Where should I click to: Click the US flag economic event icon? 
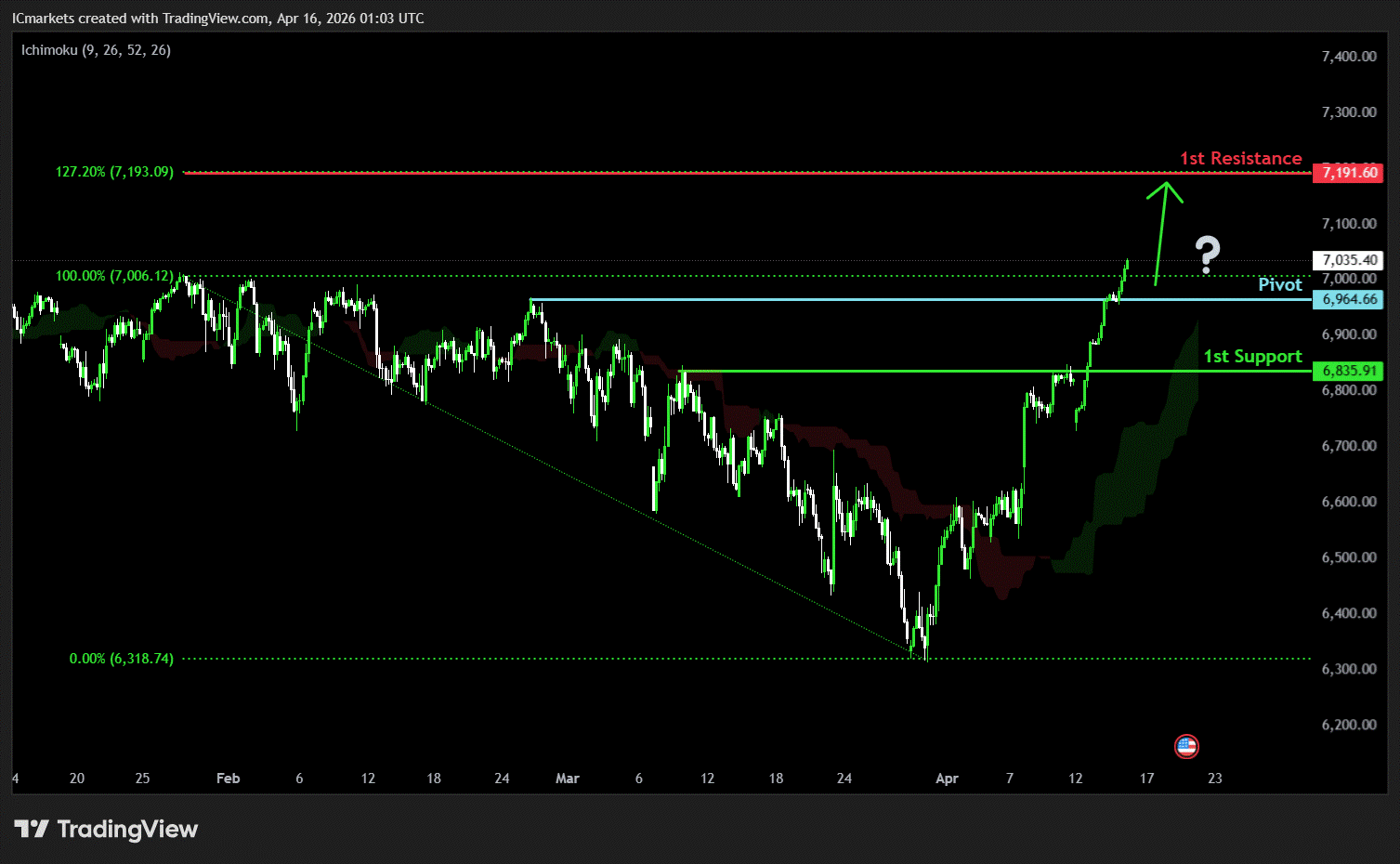pyautogui.click(x=1186, y=746)
